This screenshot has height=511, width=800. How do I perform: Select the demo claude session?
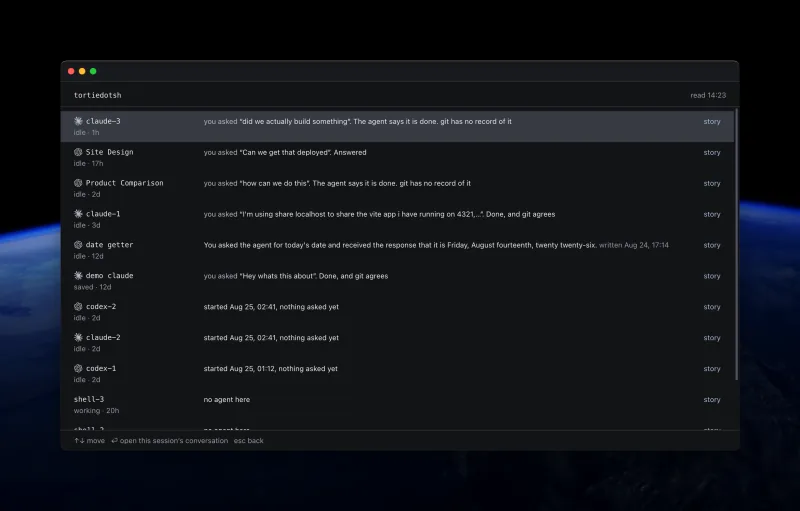(x=109, y=275)
